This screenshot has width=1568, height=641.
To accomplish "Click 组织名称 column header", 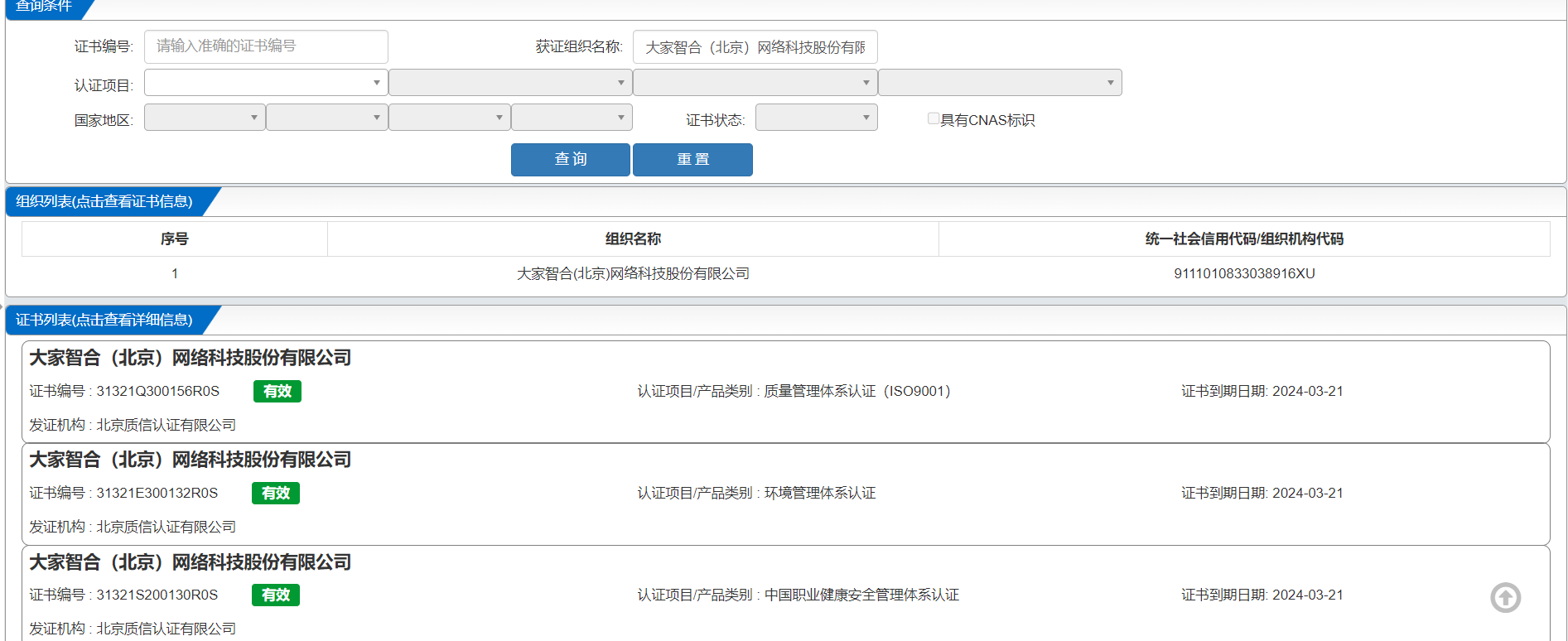I will (633, 239).
